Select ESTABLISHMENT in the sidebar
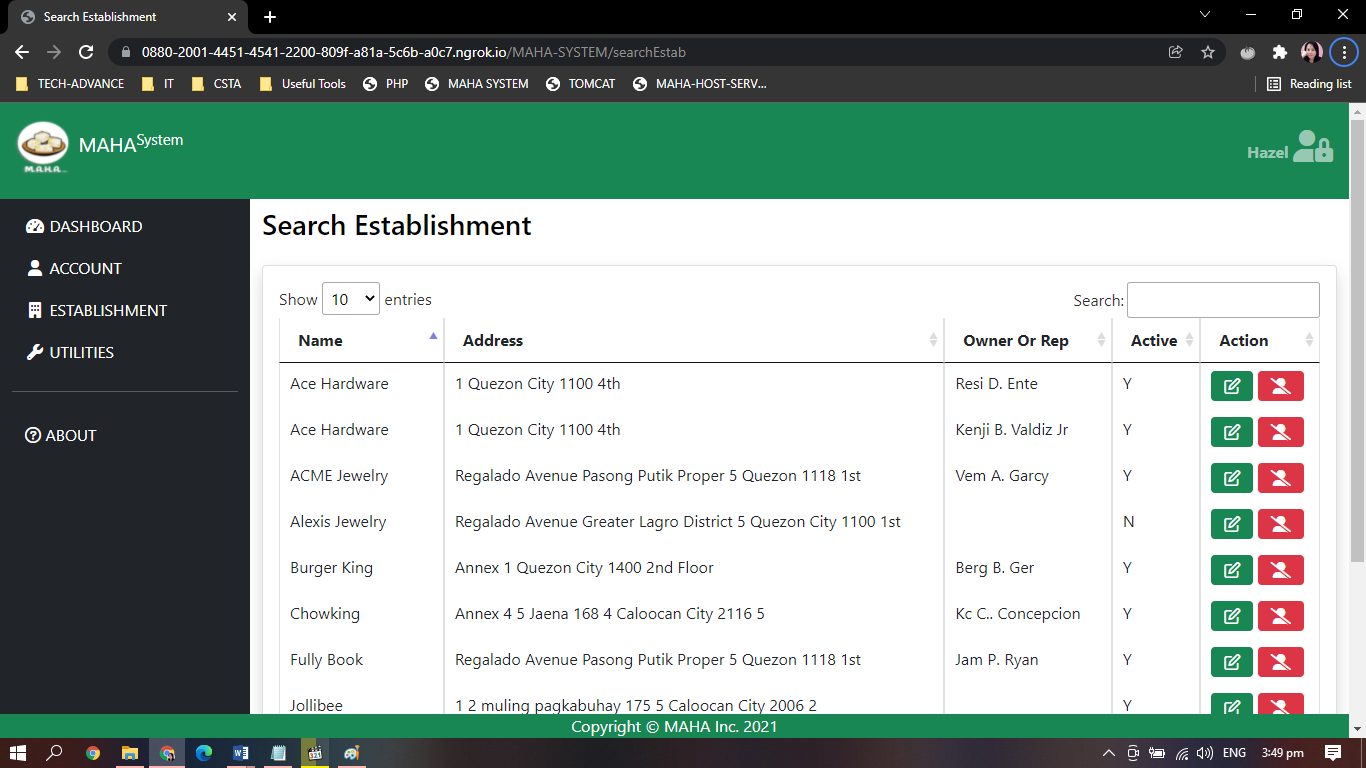1366x768 pixels. [x=97, y=311]
